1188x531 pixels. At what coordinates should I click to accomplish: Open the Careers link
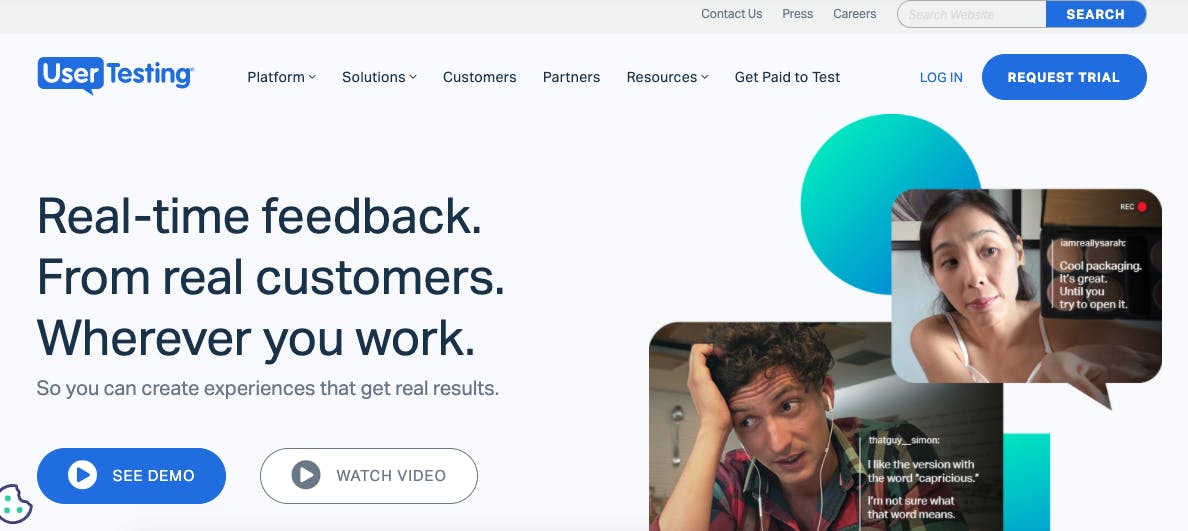click(x=855, y=14)
